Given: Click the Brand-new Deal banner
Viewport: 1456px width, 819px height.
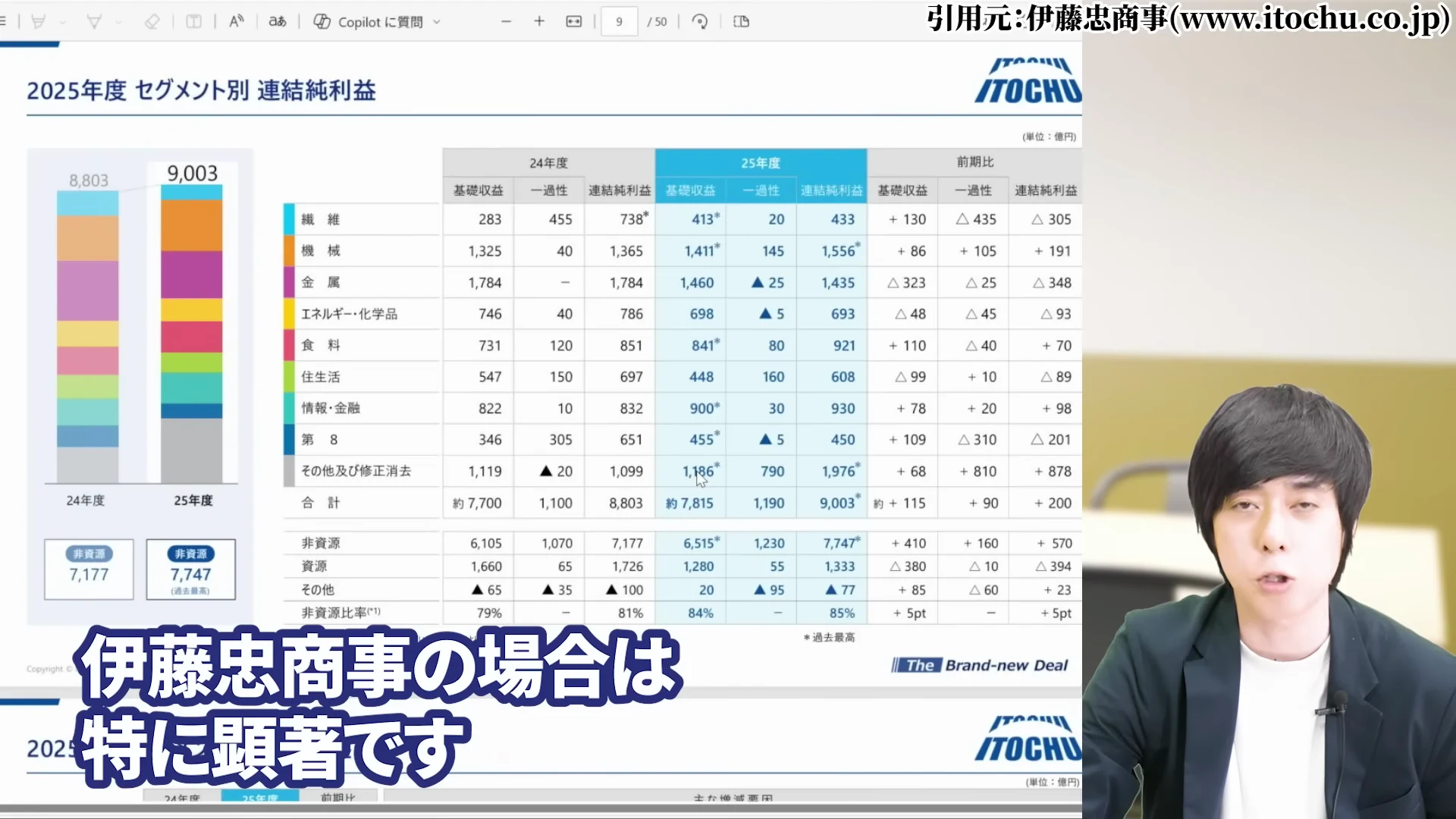Looking at the screenshot, I should pos(980,665).
